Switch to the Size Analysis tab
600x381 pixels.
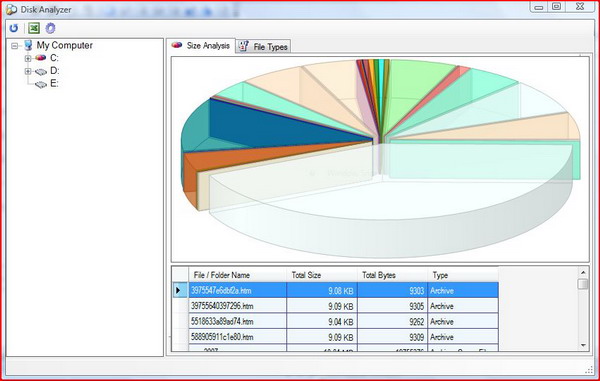point(201,46)
